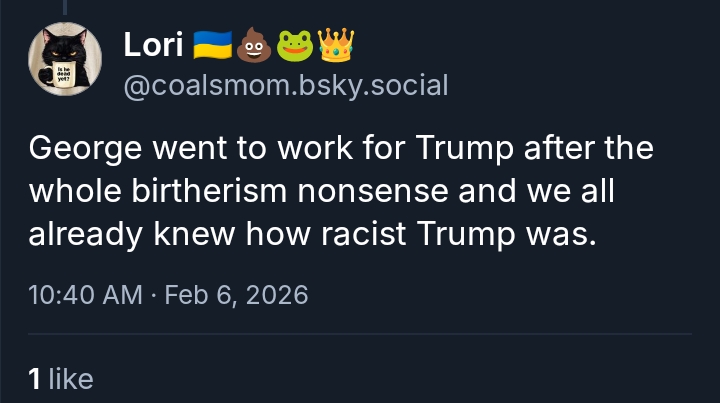Screen dimensions: 720x403
Task: Click the like count number 1
Action: tap(35, 378)
